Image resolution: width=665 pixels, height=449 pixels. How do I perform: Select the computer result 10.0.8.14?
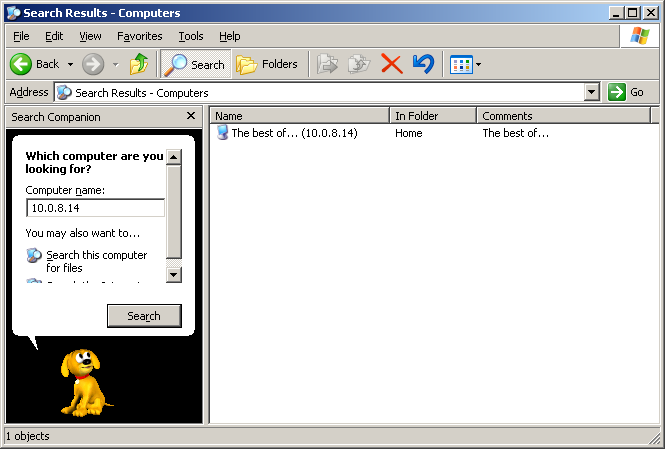point(294,133)
